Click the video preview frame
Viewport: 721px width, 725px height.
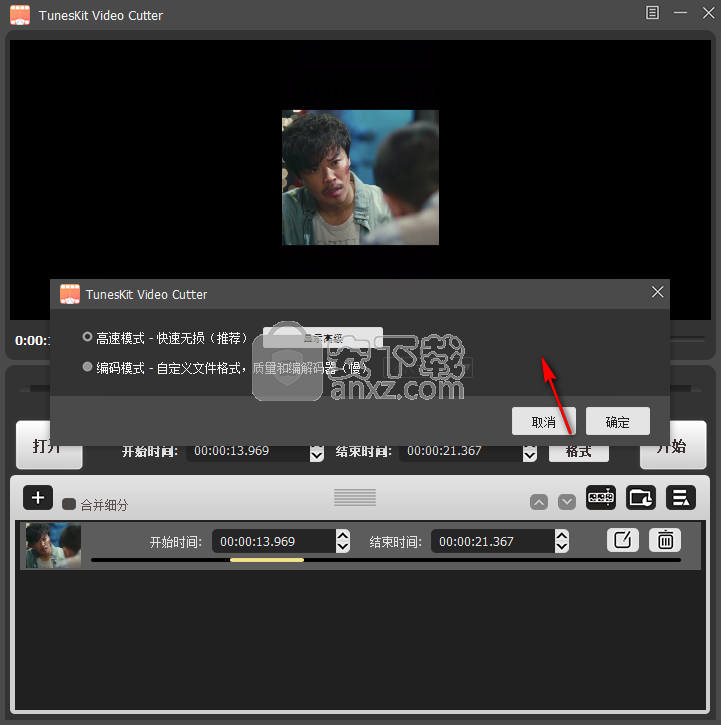(360, 178)
